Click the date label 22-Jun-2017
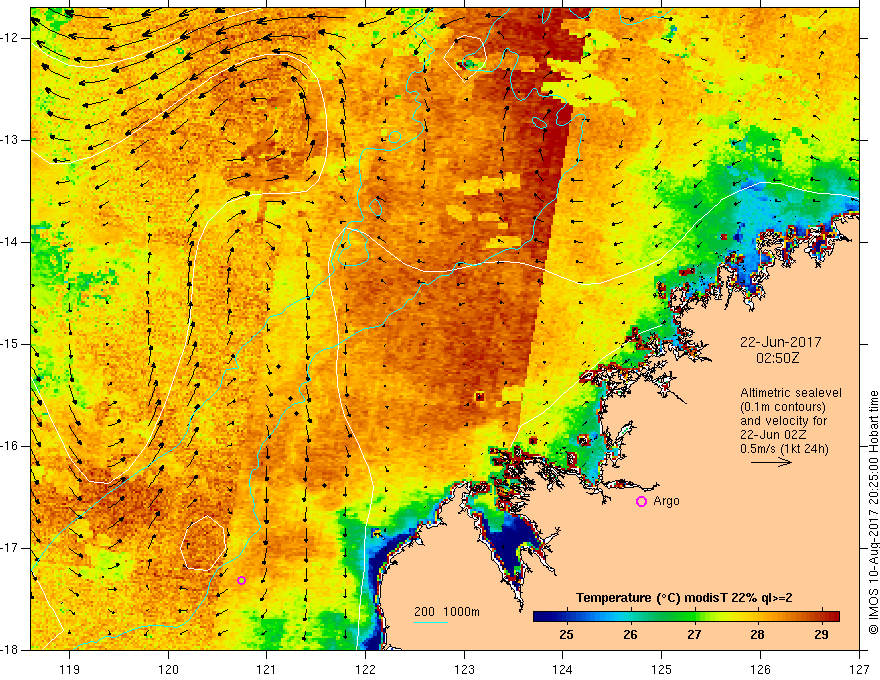This screenshot has width=880, height=680. (x=781, y=342)
